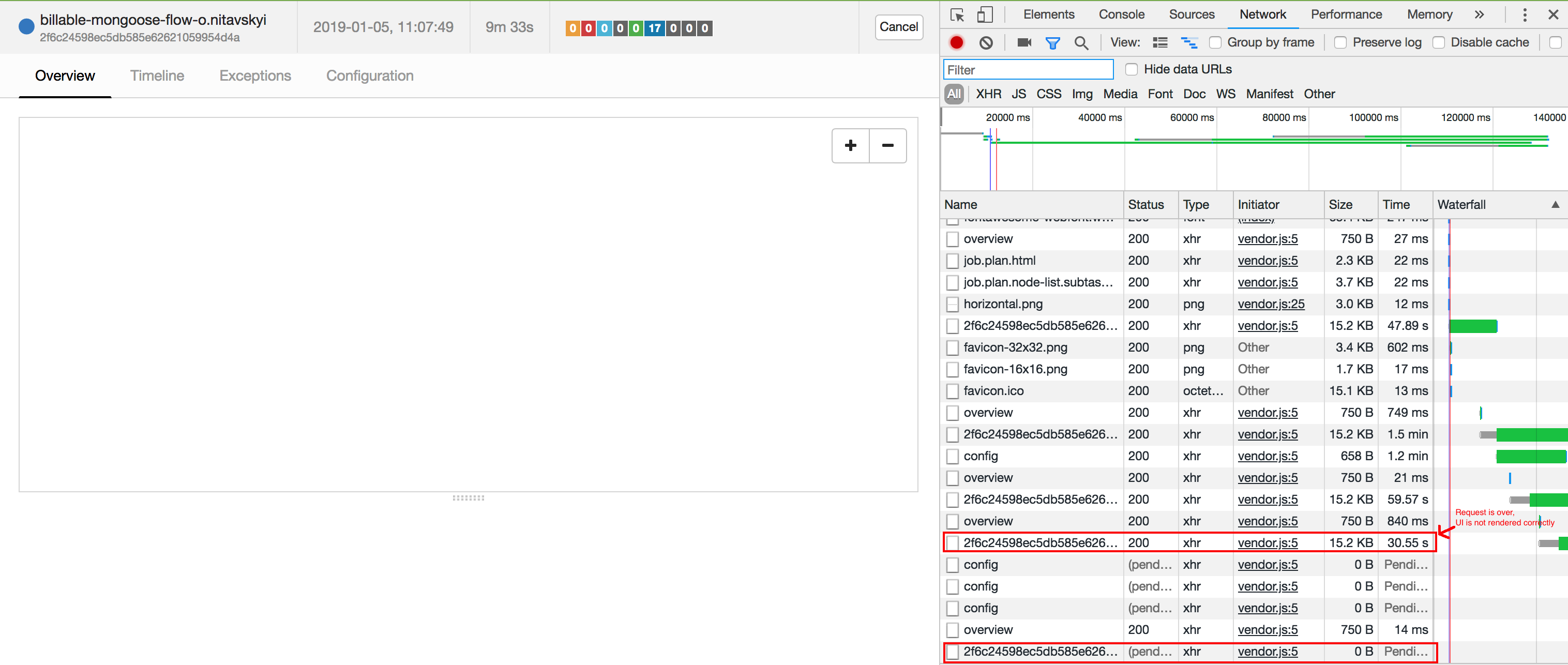This screenshot has height=665, width=1568.
Task: Check the Disable cache option
Action: tap(1438, 42)
